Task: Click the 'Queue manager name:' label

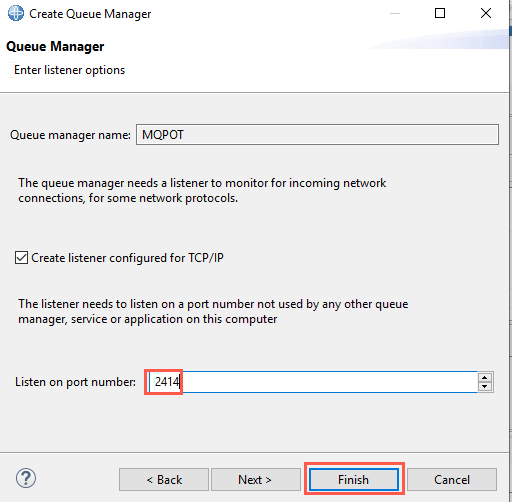Action: (70, 135)
